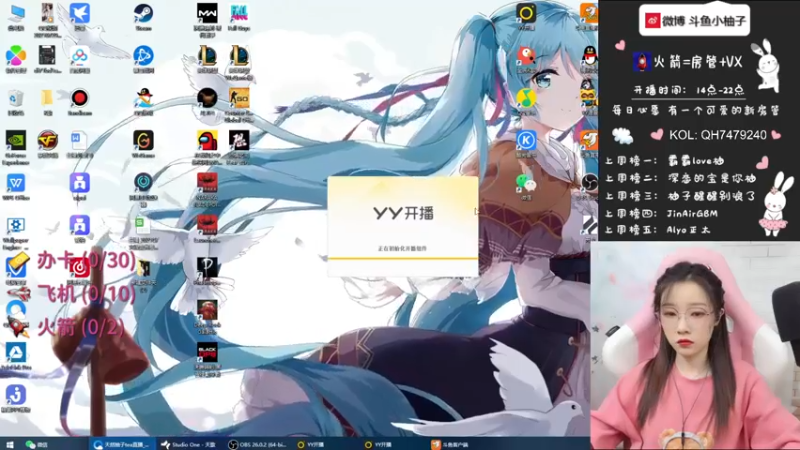This screenshot has width=800, height=450.
Task: Switch to the browser taskbar window
Action: 122,444
